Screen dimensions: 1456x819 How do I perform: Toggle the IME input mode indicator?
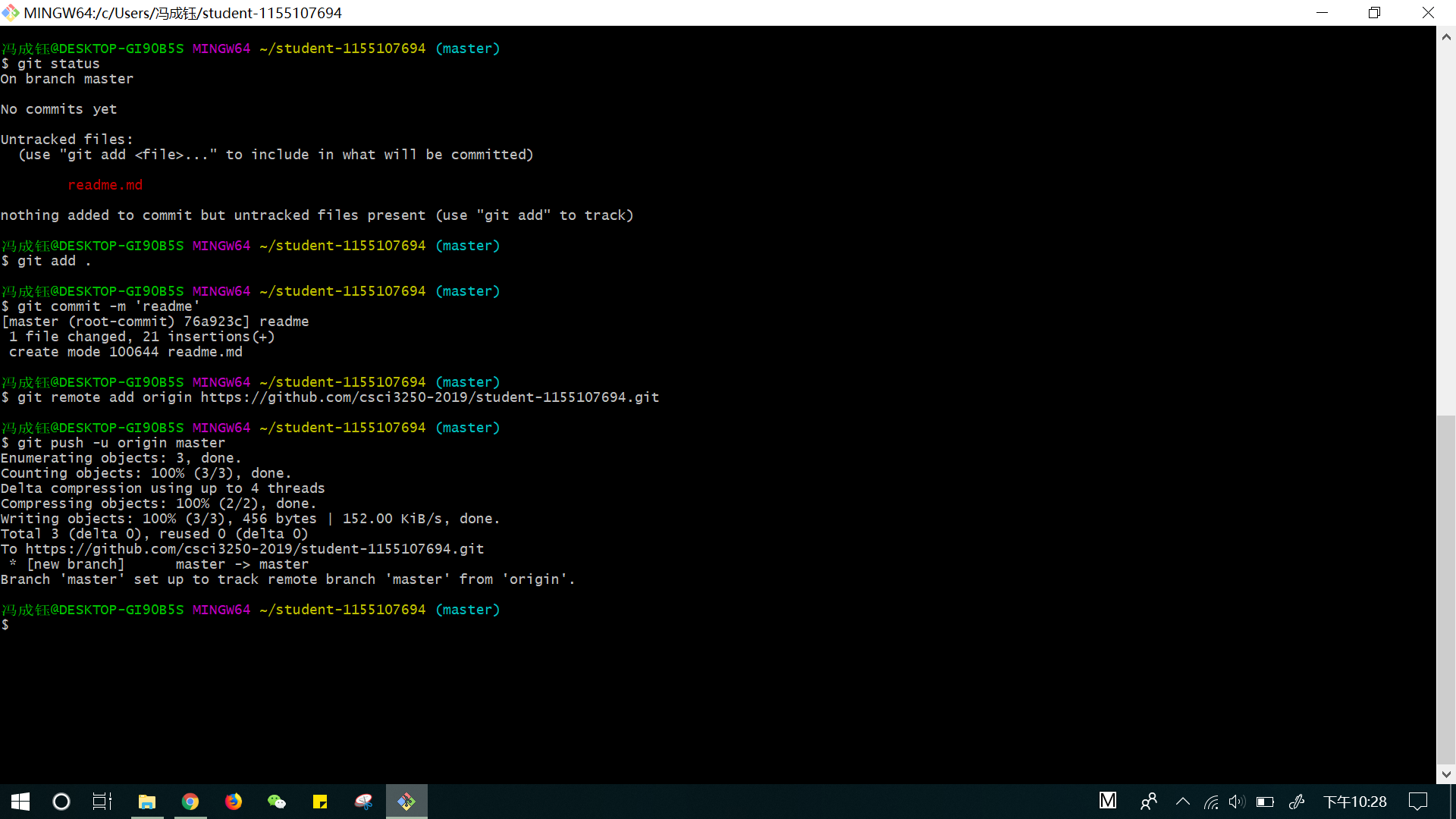(1108, 801)
